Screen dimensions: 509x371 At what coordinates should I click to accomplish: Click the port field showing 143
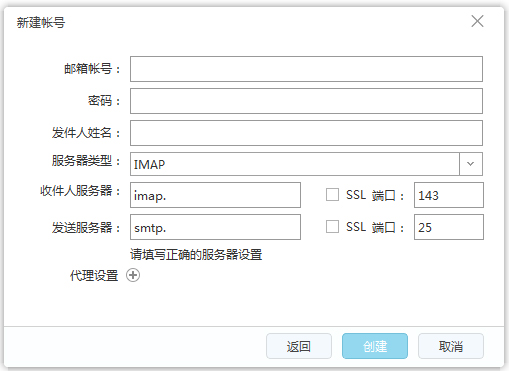[449, 195]
